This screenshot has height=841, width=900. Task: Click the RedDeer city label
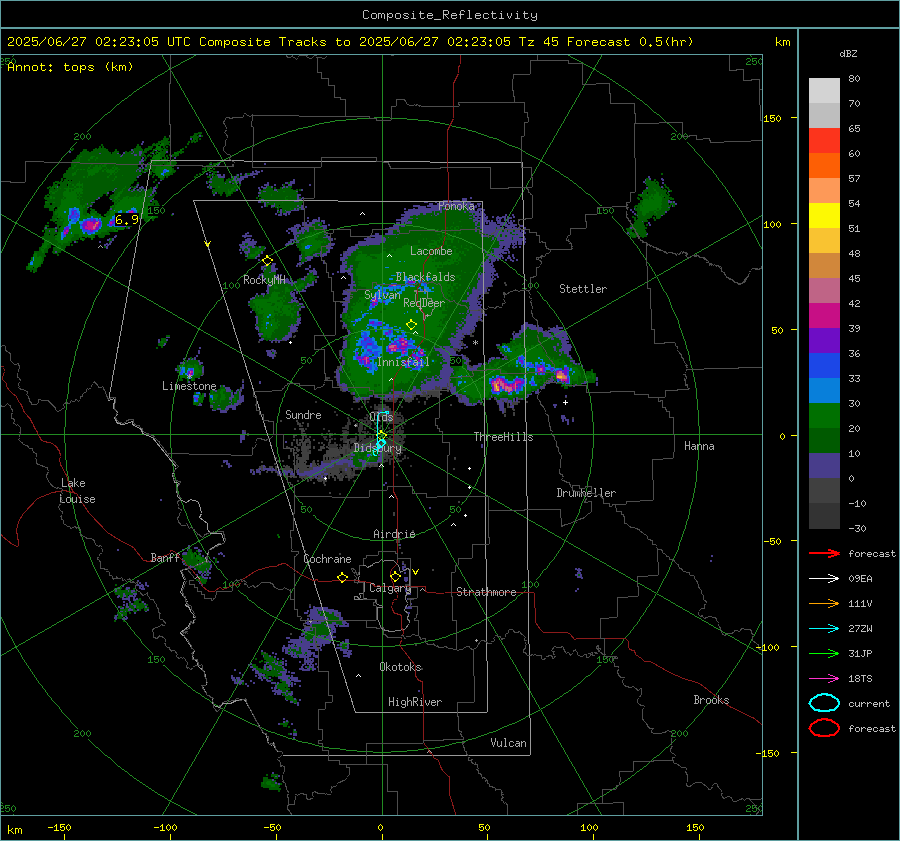[424, 303]
